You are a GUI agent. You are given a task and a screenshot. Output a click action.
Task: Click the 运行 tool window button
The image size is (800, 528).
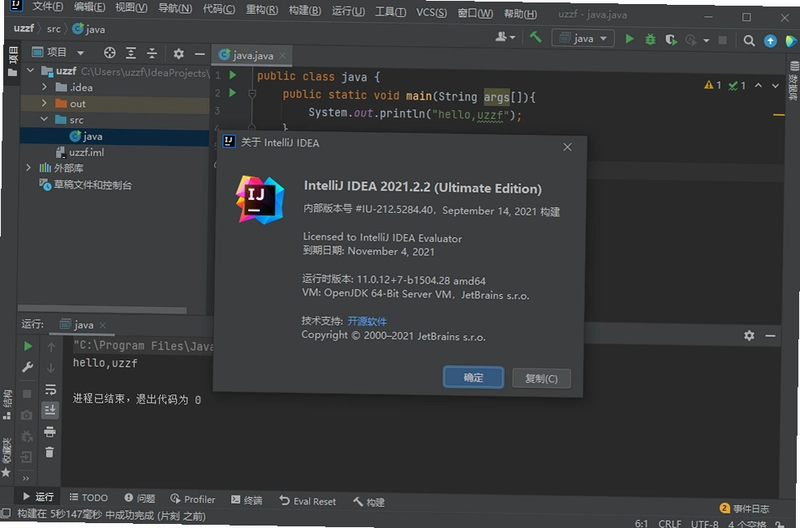click(x=38, y=496)
